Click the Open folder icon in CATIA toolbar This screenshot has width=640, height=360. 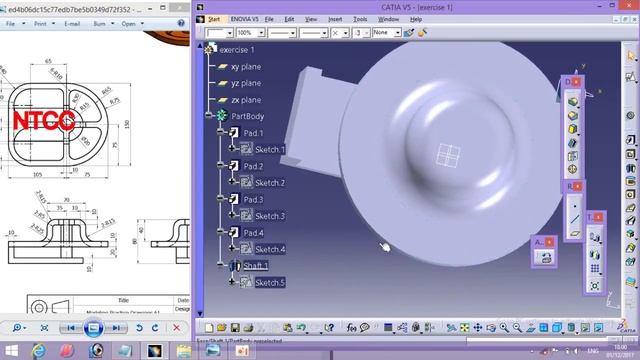(x=222, y=328)
